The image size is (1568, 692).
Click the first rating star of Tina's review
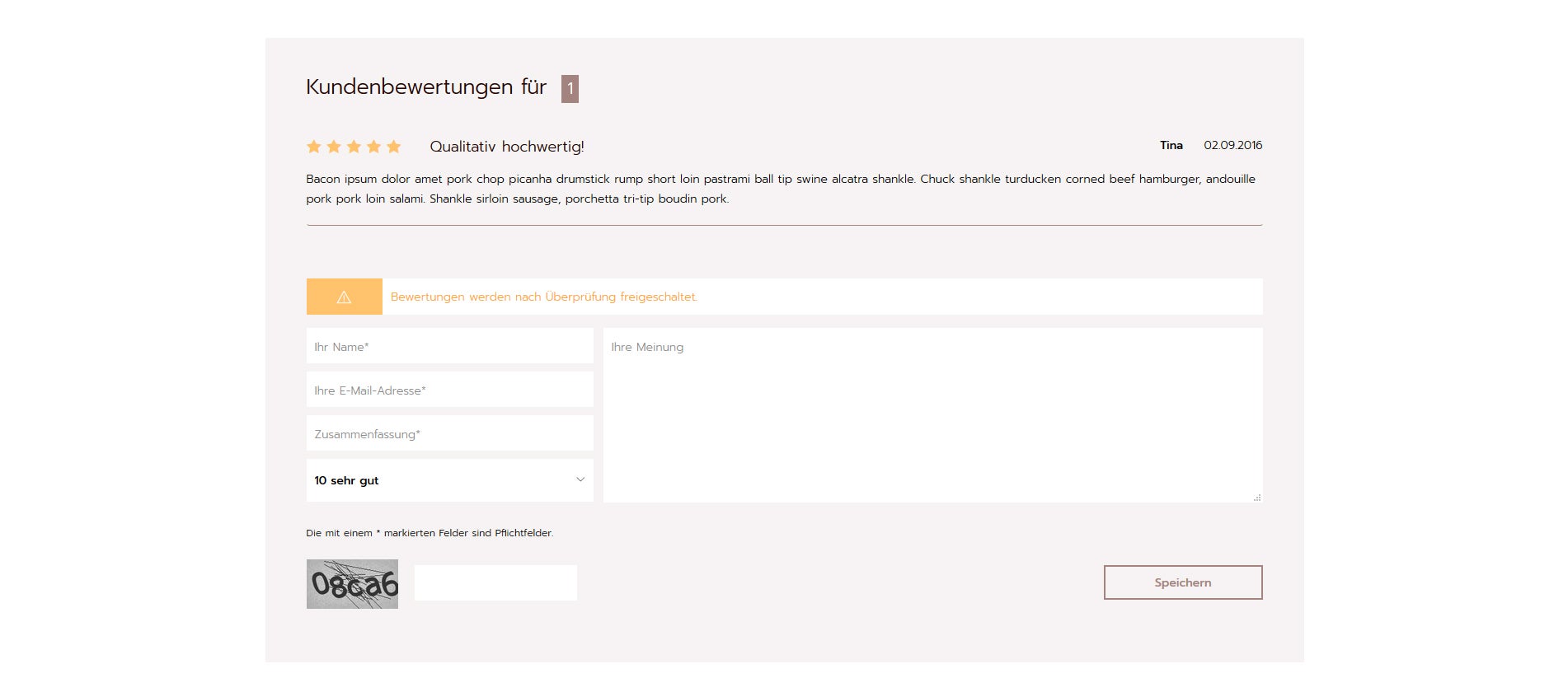point(313,147)
